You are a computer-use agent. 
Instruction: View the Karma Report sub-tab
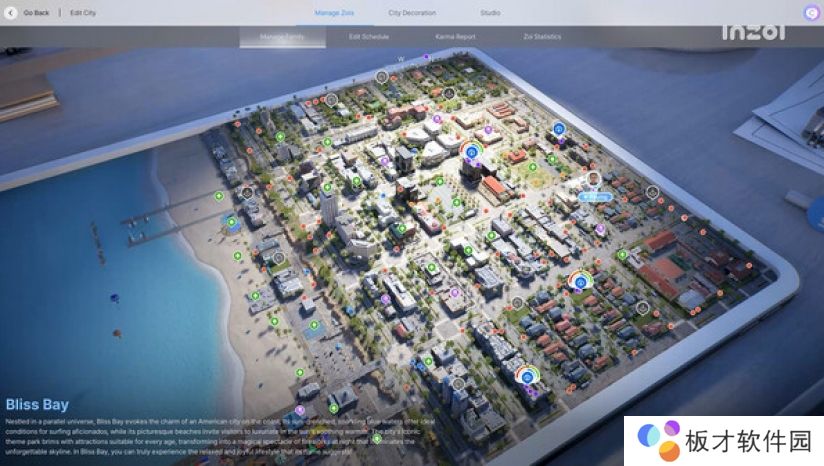pyautogui.click(x=455, y=36)
